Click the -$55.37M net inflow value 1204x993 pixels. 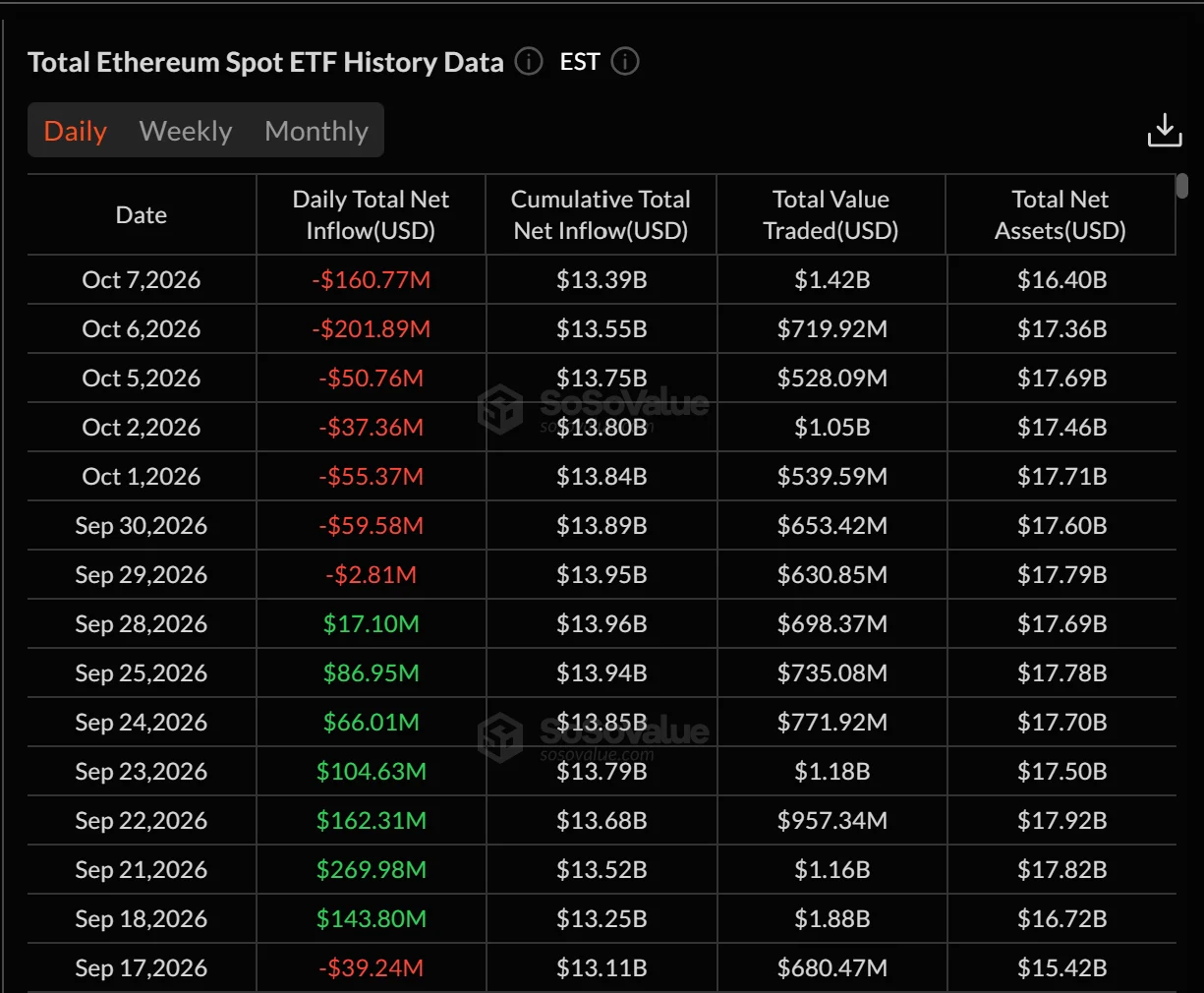[372, 477]
